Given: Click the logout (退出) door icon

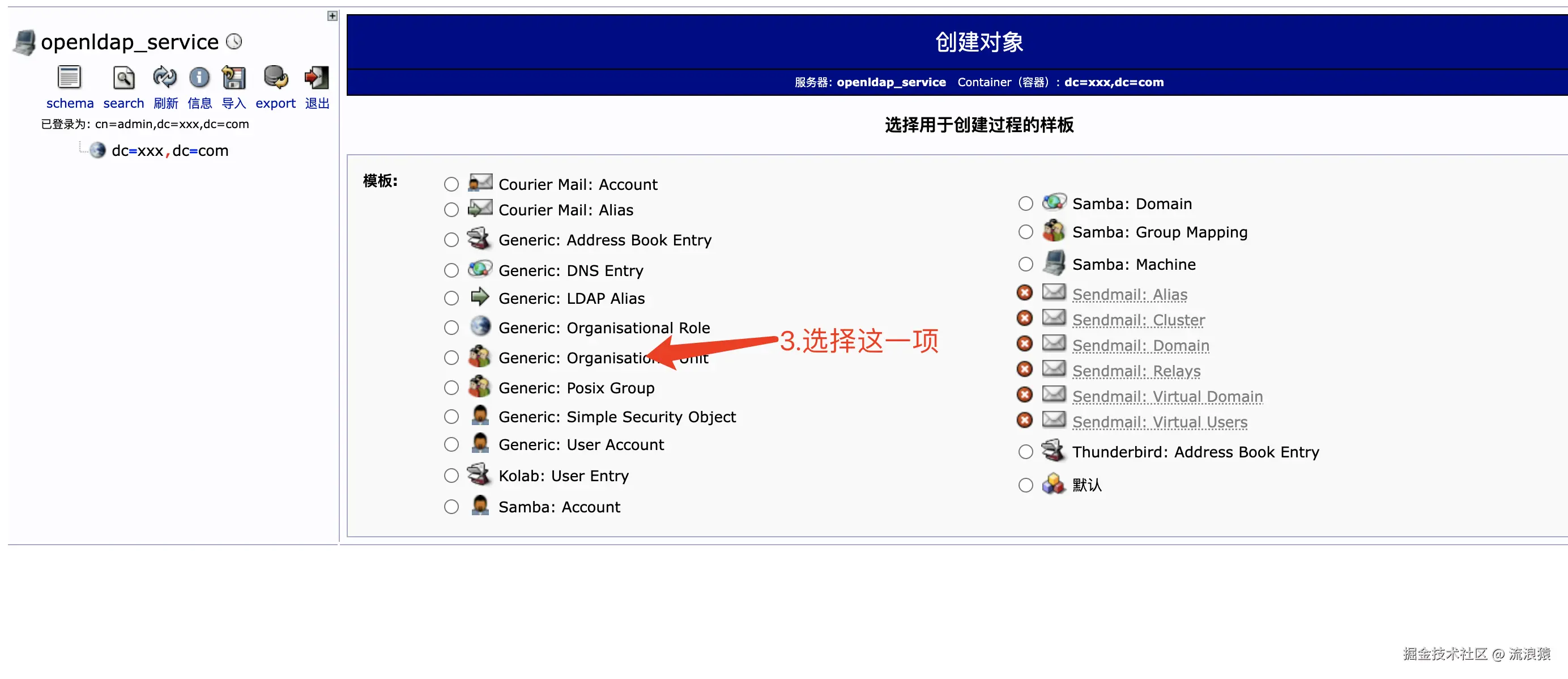Looking at the screenshot, I should click(317, 78).
